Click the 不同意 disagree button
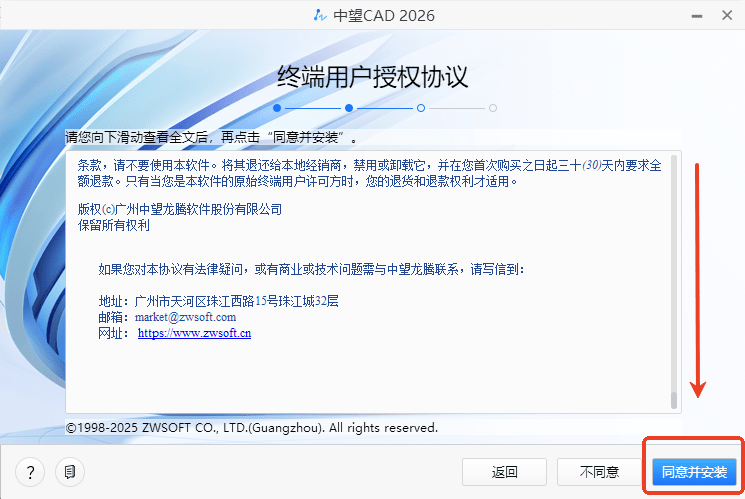 (x=599, y=471)
